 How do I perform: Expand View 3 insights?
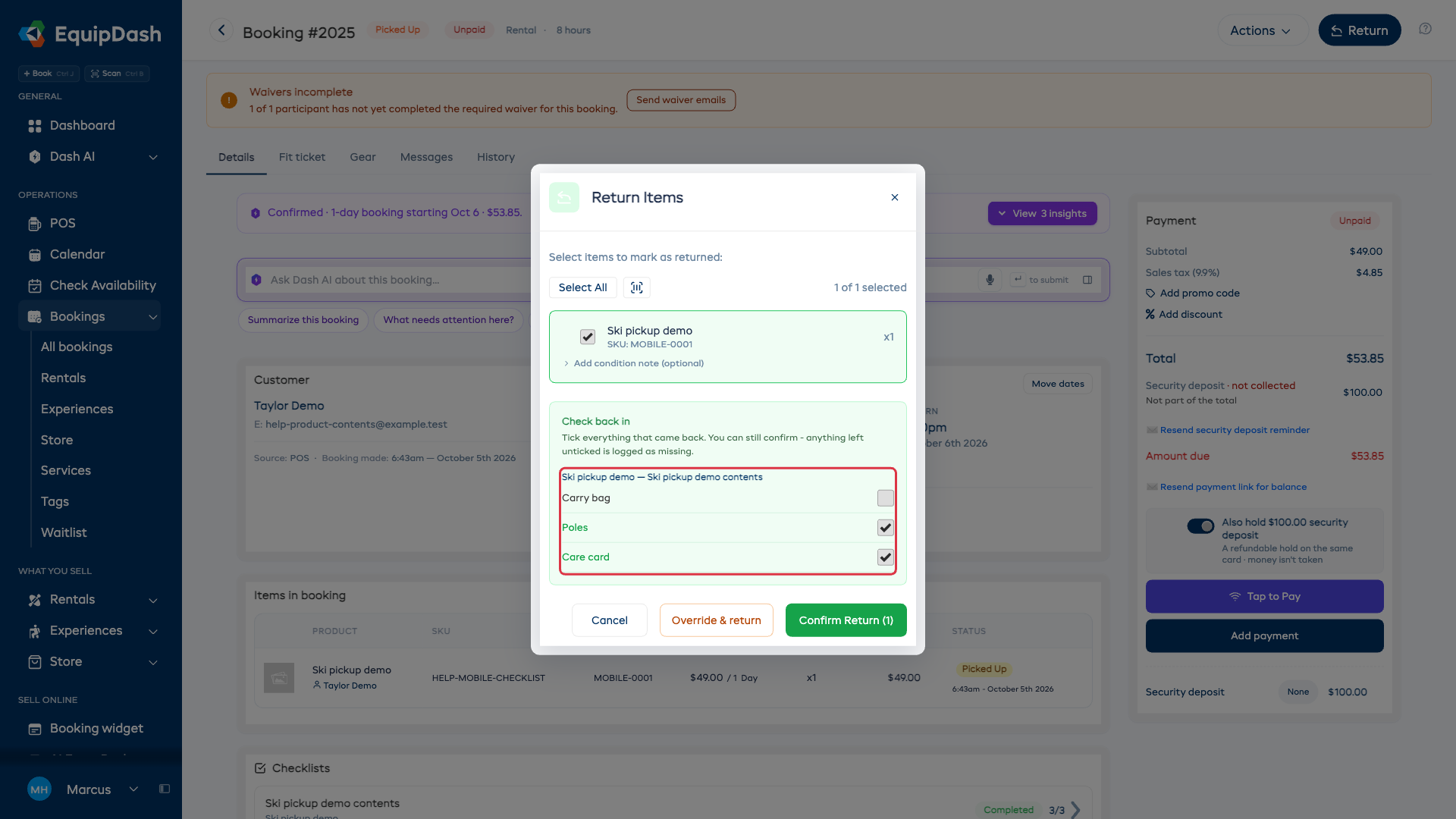[1042, 213]
